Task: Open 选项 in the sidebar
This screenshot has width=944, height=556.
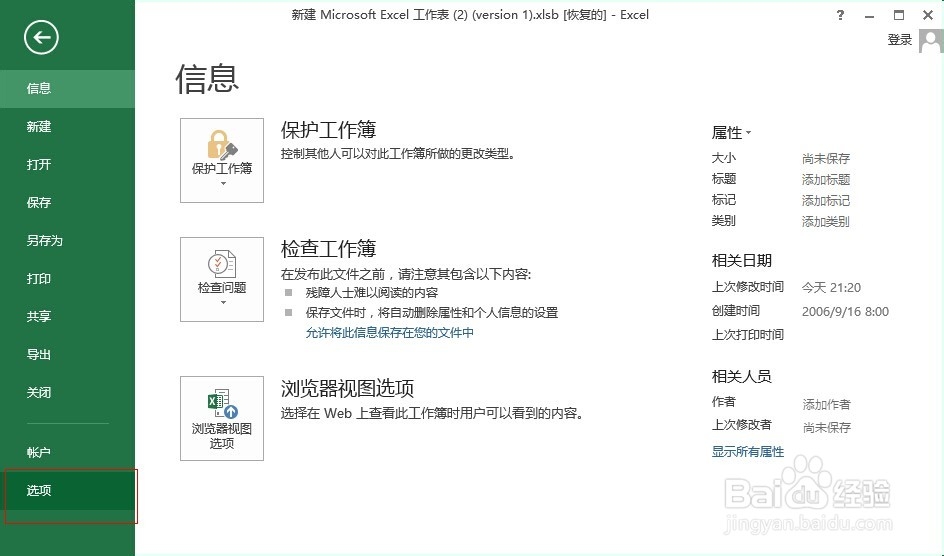Action: point(67,490)
